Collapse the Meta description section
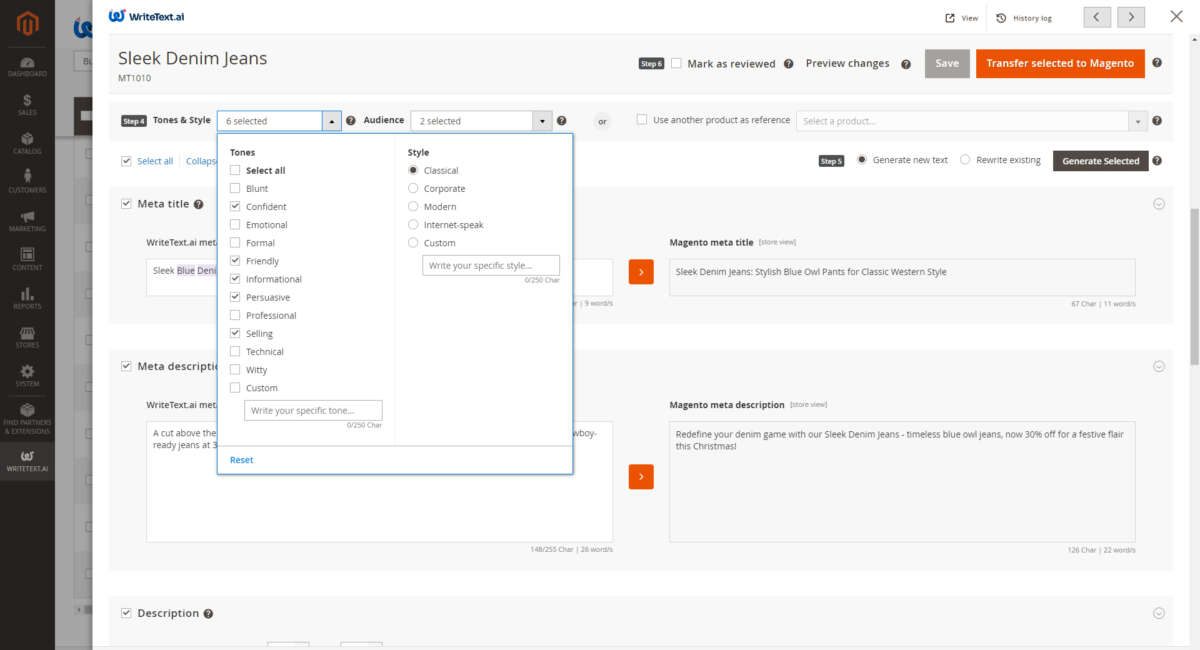1200x650 pixels. (x=1159, y=366)
